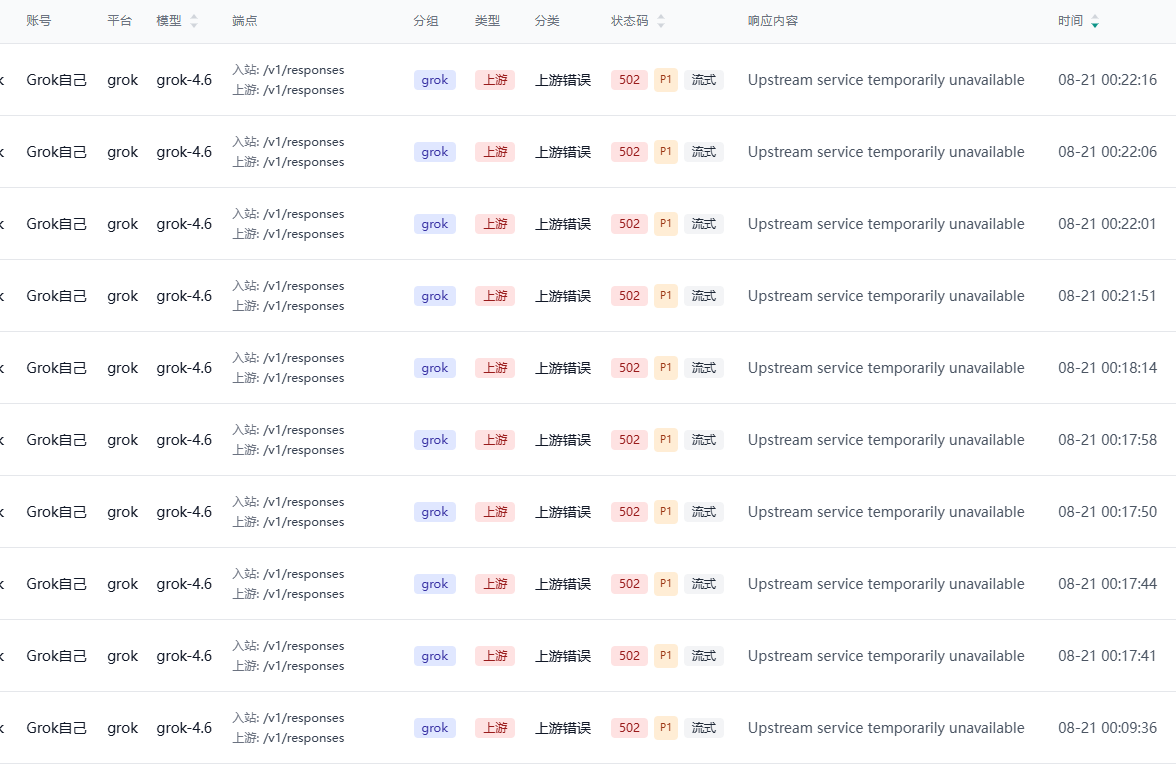The width and height of the screenshot is (1176, 777).
Task: Click the P1 tag in the 00:21:51 row
Action: click(666, 296)
